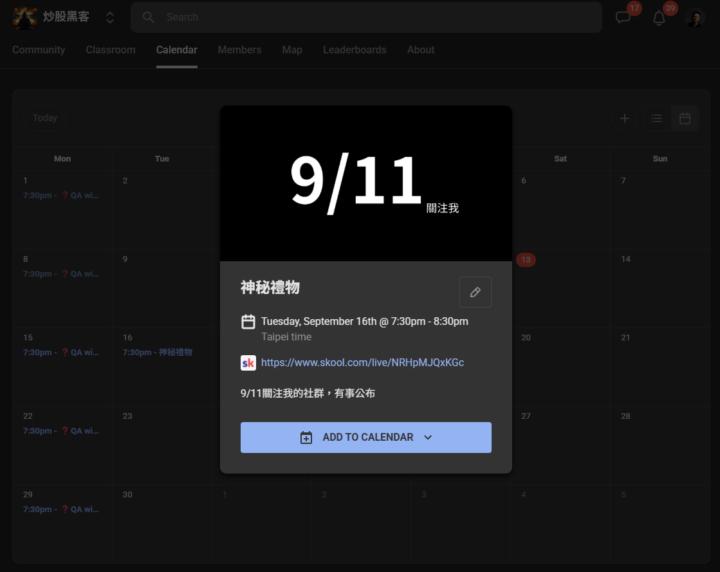The height and width of the screenshot is (572, 720).
Task: Open the QA event on Monday the 1st
Action: pos(61,196)
